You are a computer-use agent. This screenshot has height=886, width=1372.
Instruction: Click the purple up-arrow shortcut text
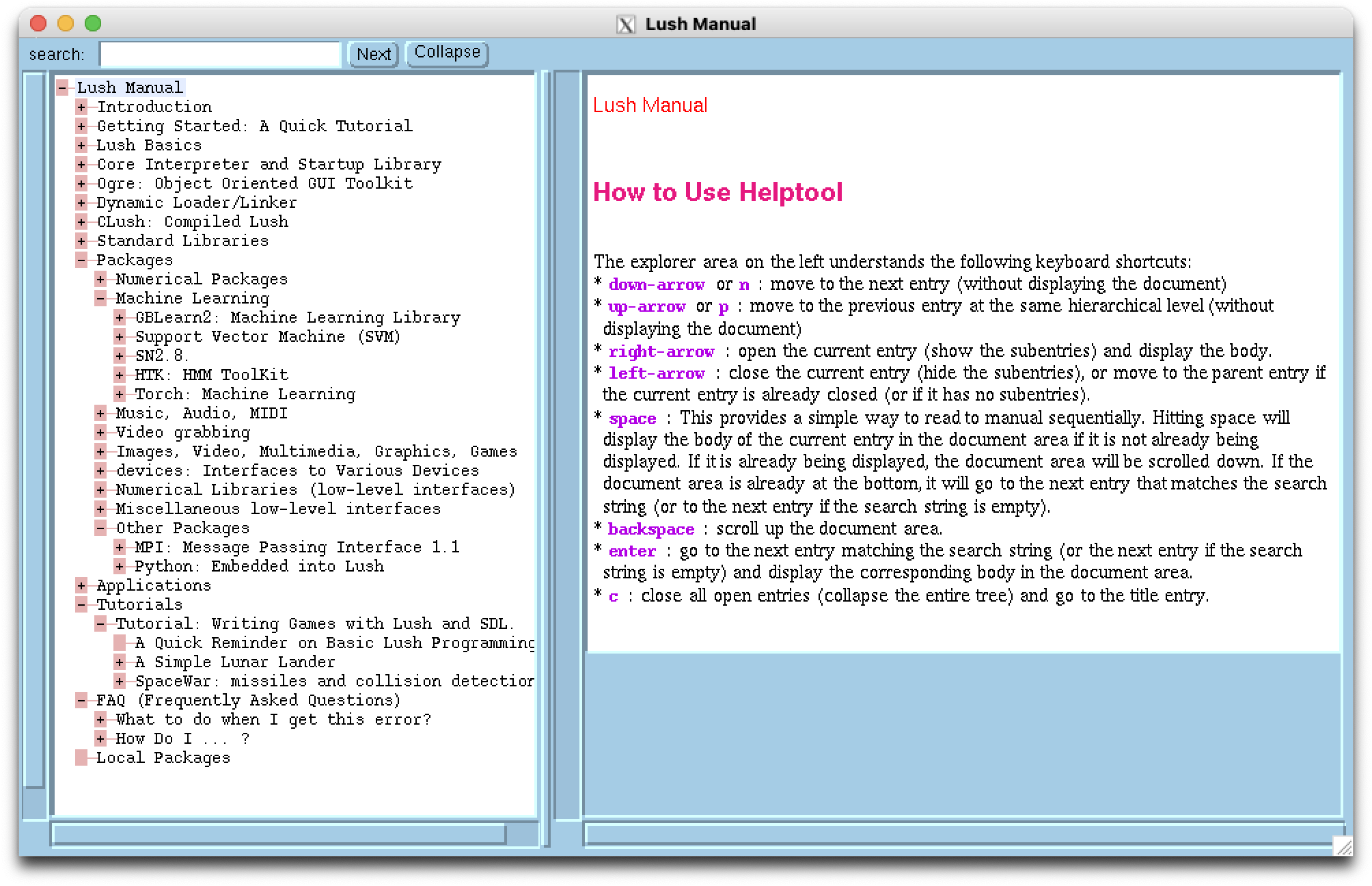(x=646, y=306)
